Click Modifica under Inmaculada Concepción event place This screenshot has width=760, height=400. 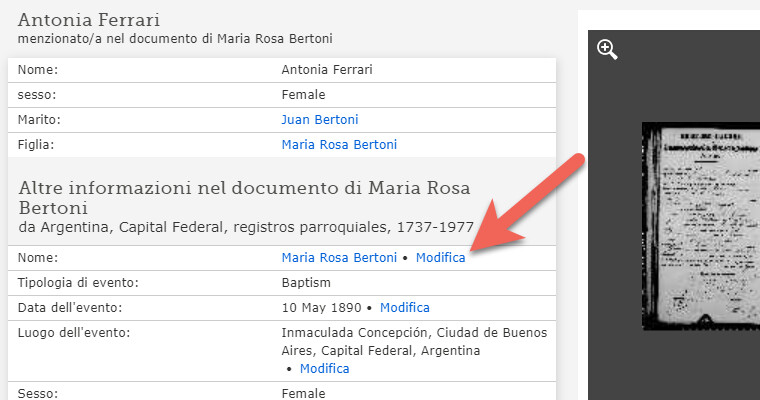[x=324, y=368]
